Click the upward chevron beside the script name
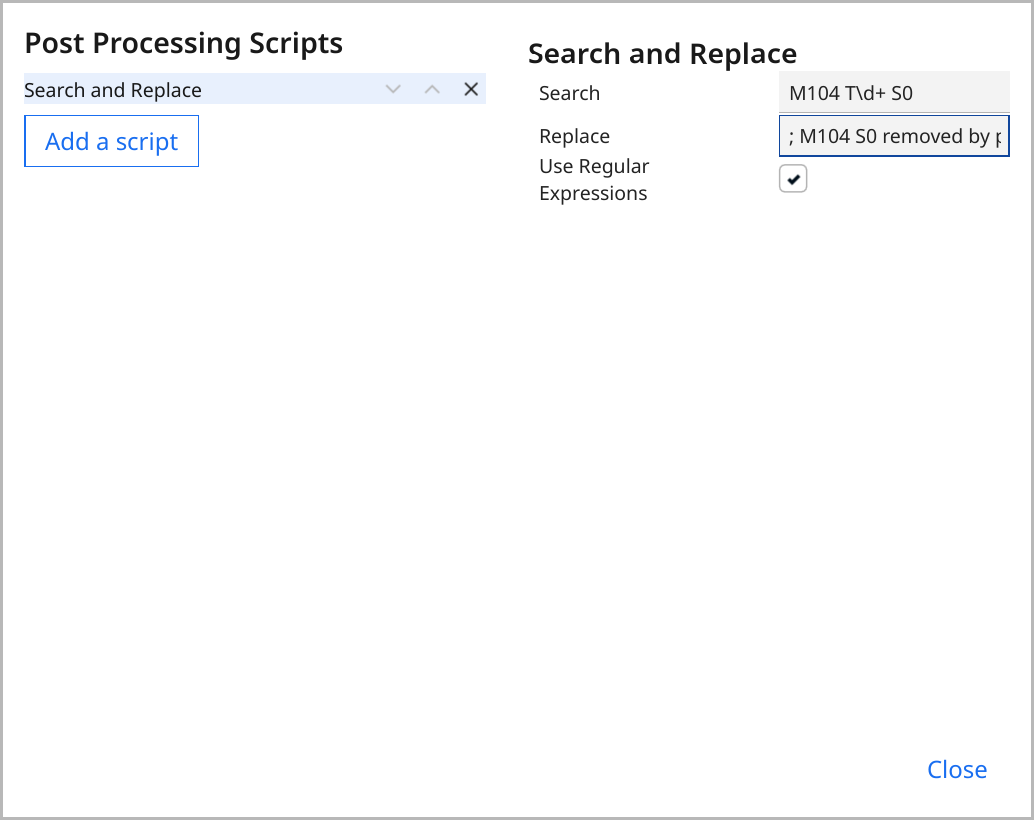 coord(432,89)
